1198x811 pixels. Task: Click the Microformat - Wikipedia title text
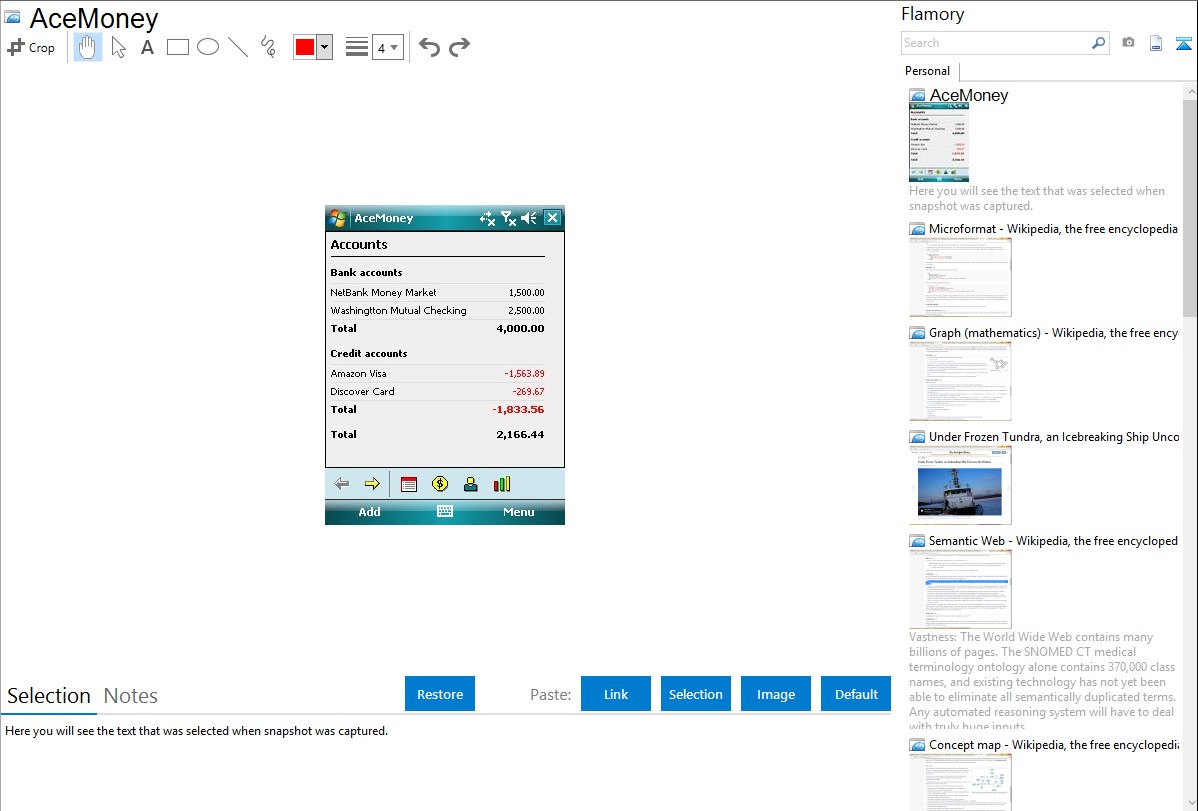click(1053, 229)
